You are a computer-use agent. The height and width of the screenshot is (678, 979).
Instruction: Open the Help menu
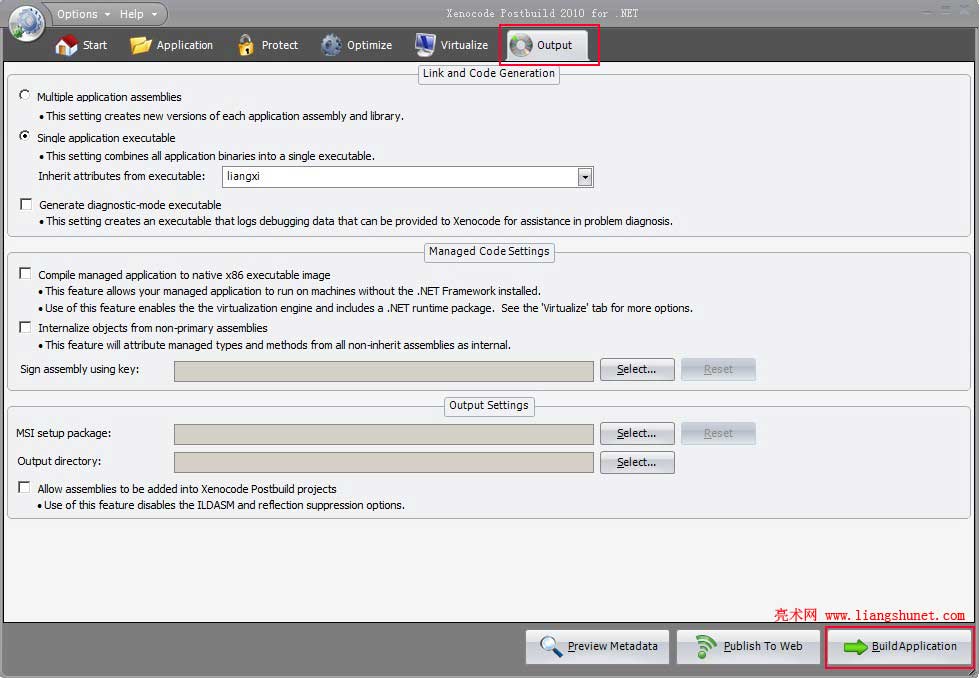point(138,14)
